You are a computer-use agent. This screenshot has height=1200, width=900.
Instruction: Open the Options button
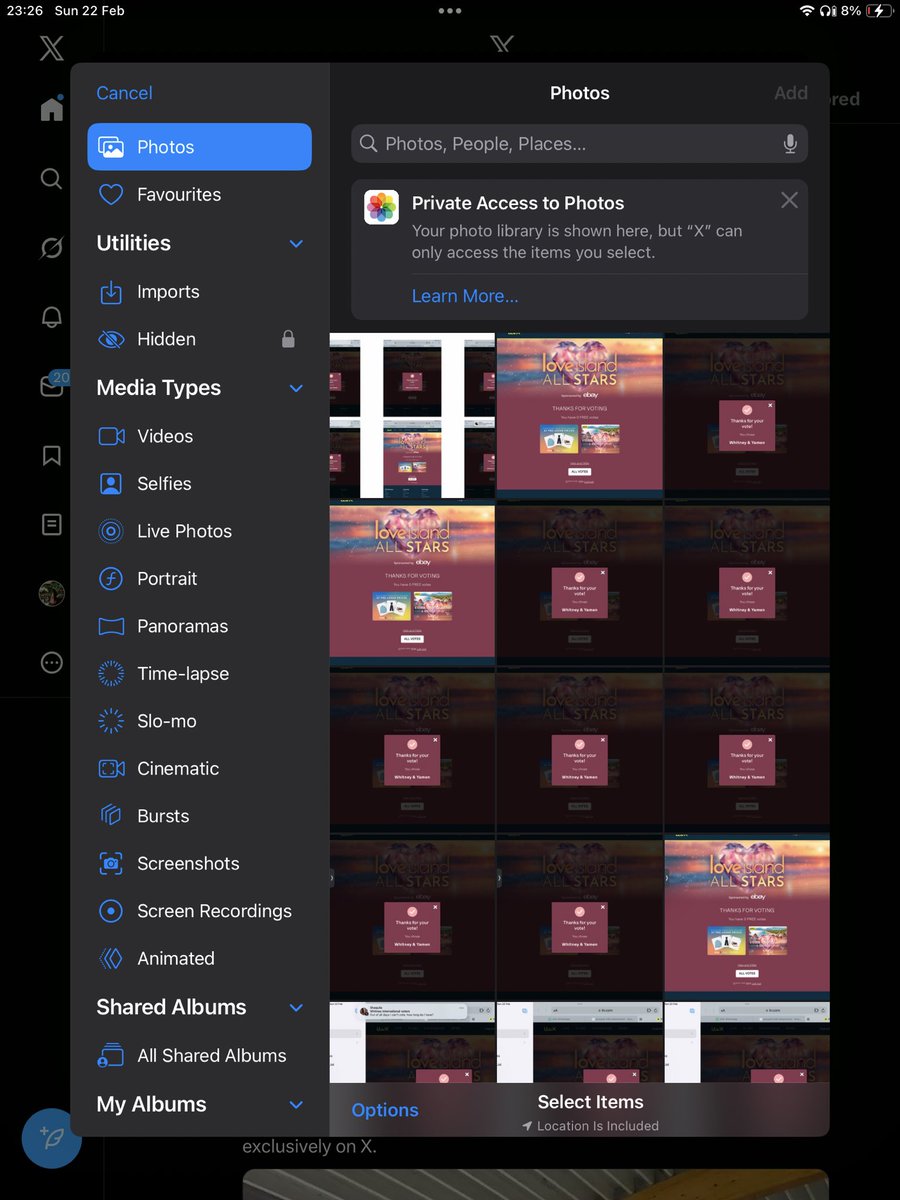(x=385, y=1110)
